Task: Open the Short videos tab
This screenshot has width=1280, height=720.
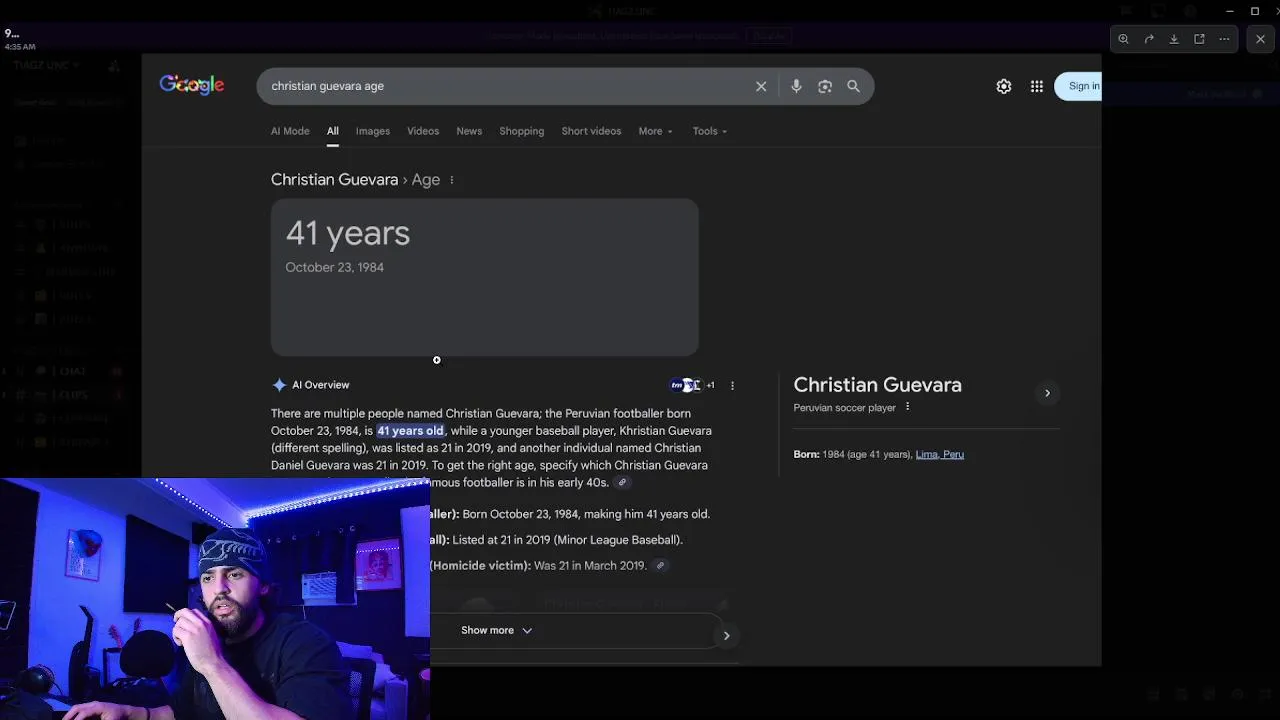Action: [x=591, y=131]
